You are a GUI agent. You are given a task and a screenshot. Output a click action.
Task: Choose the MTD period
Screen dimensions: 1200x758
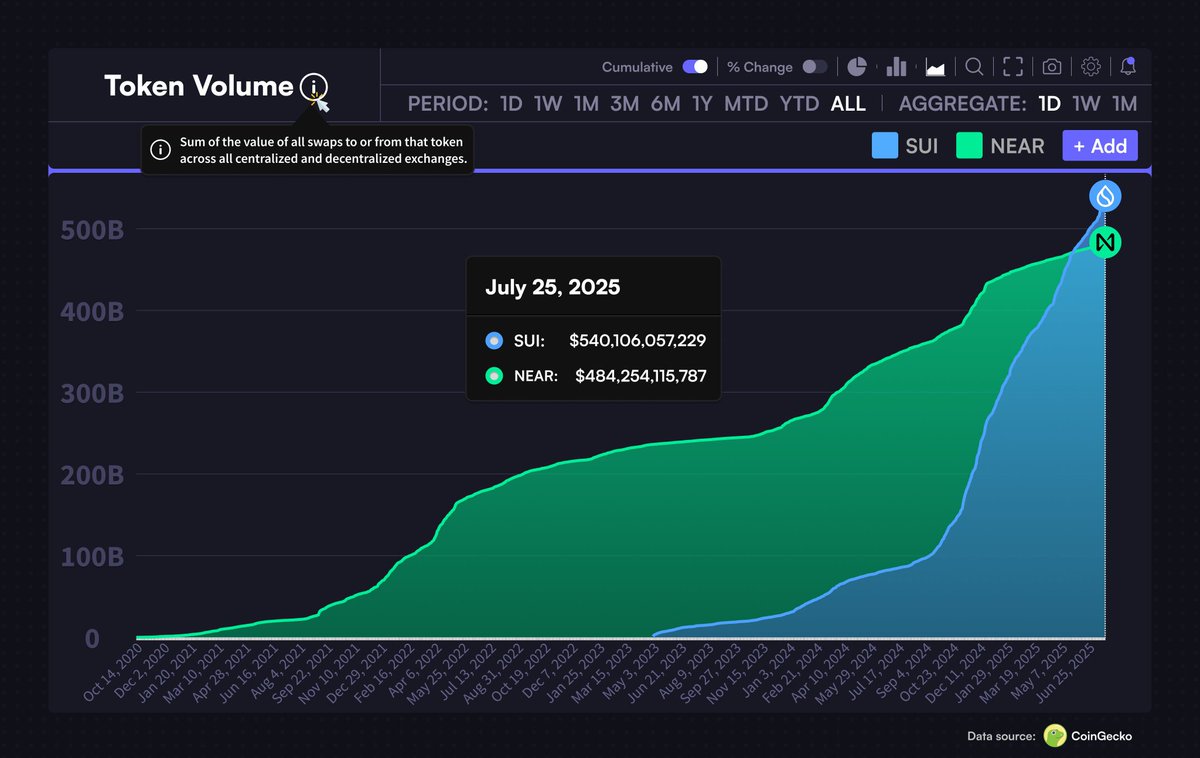(746, 104)
